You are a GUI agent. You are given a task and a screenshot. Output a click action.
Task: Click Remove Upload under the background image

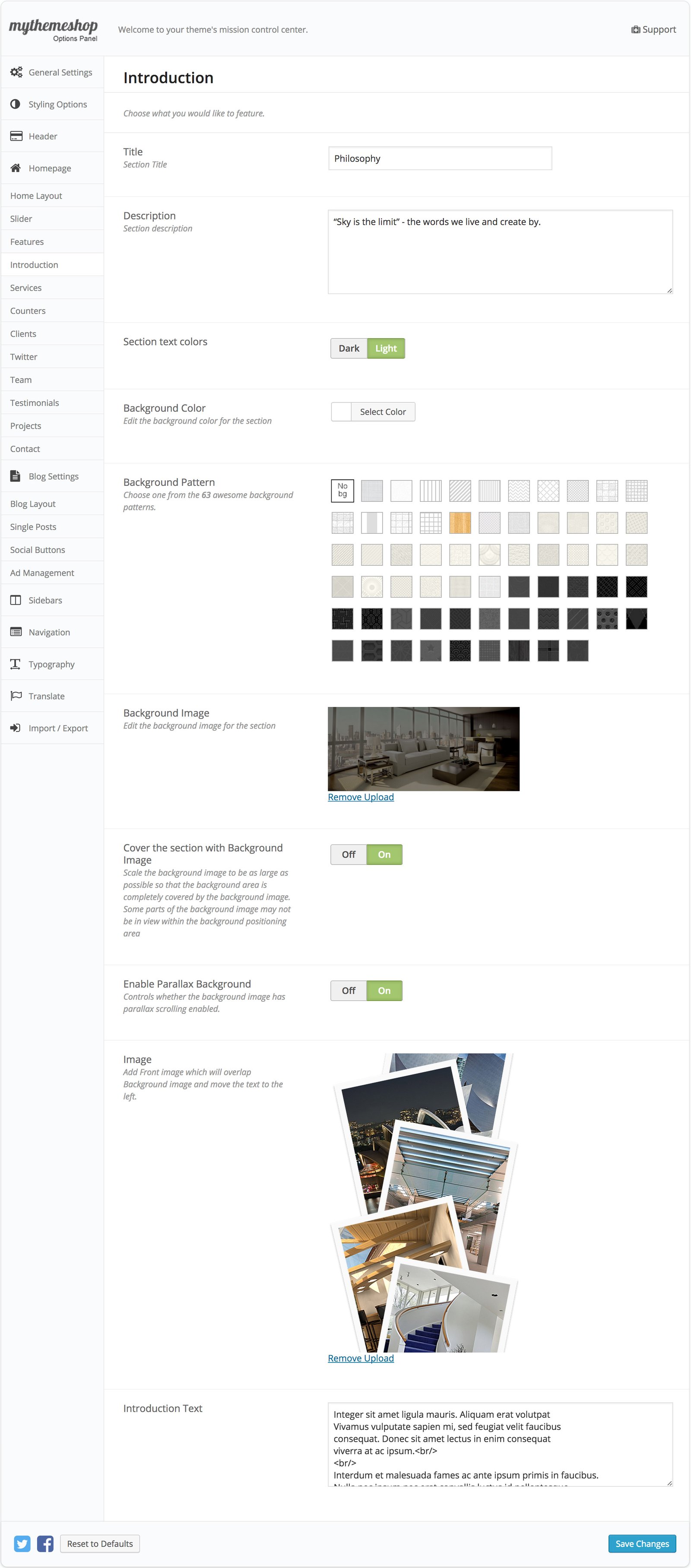pos(361,797)
